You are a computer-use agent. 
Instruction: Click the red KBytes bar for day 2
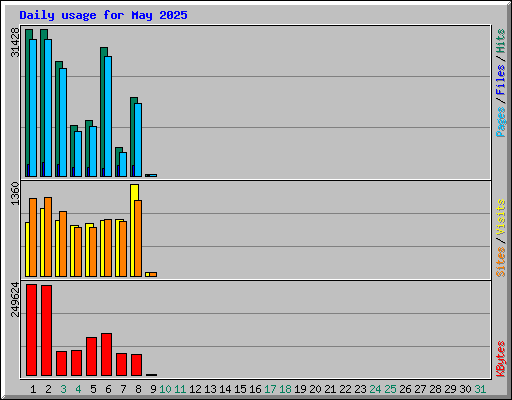[46, 330]
